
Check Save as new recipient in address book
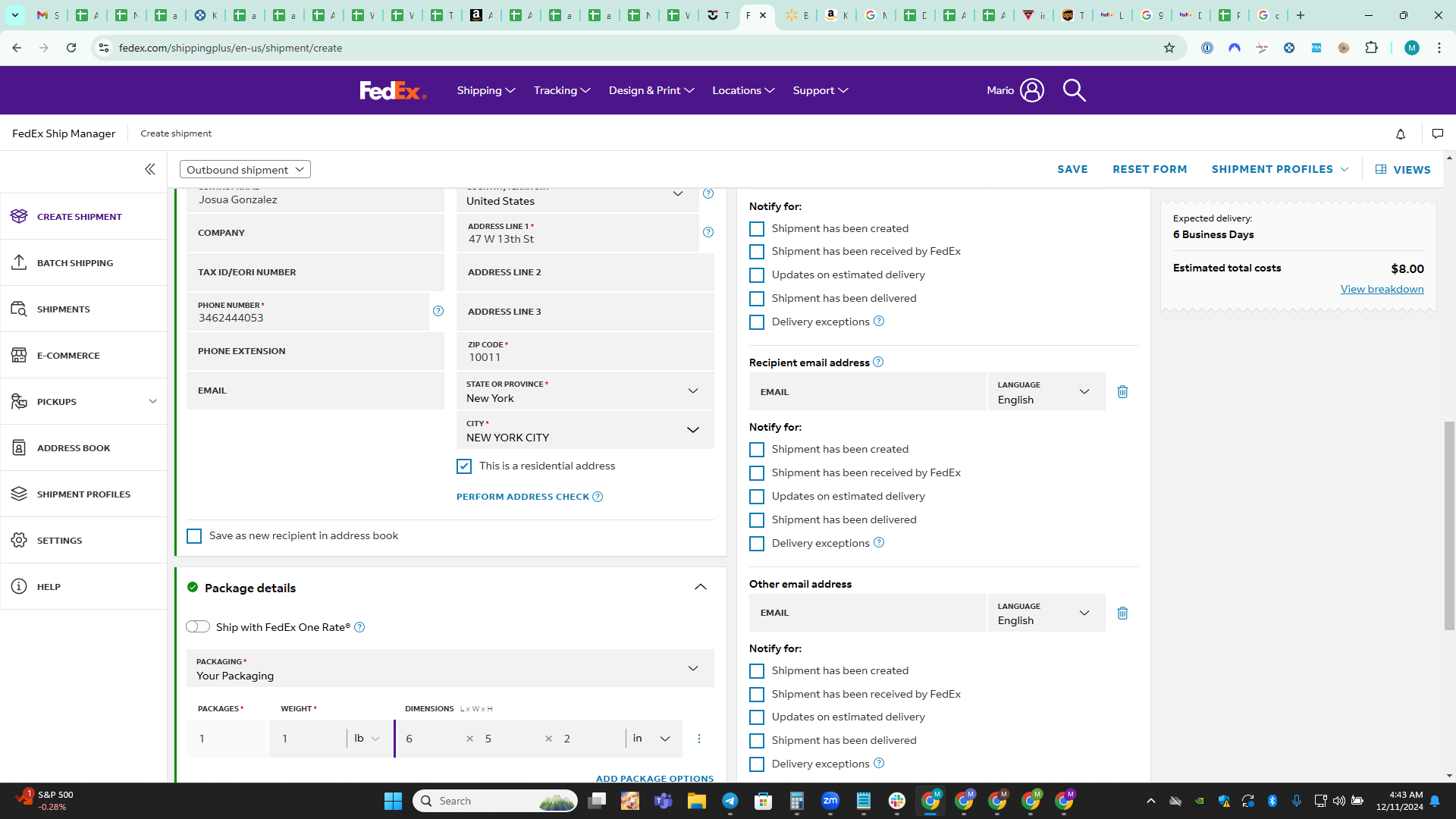coord(194,536)
